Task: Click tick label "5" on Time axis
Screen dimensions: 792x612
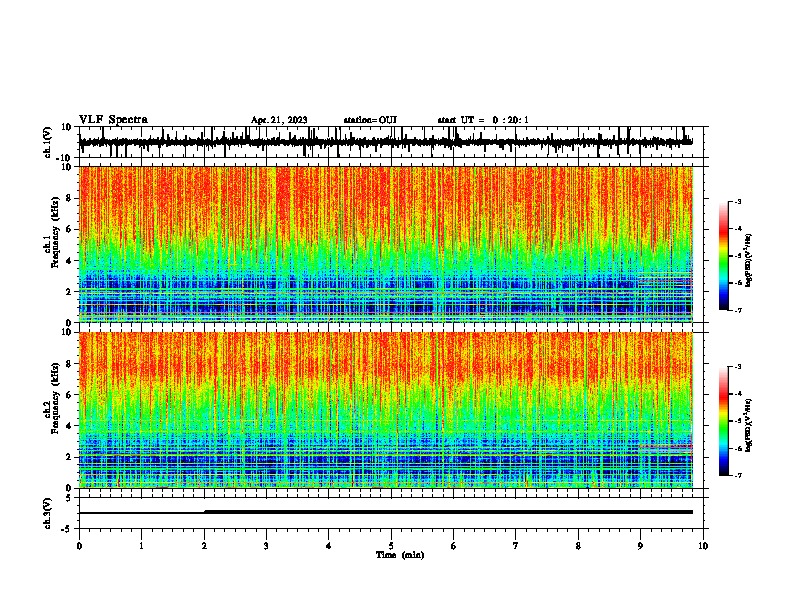Action: pos(391,546)
